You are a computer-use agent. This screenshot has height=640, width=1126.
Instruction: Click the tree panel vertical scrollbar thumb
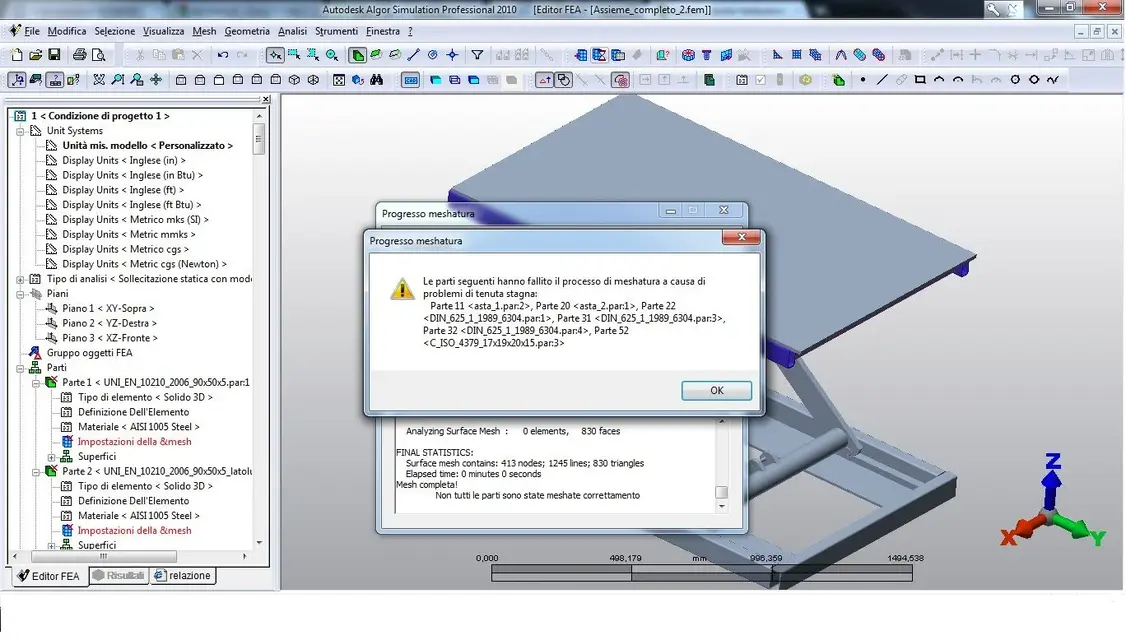259,139
